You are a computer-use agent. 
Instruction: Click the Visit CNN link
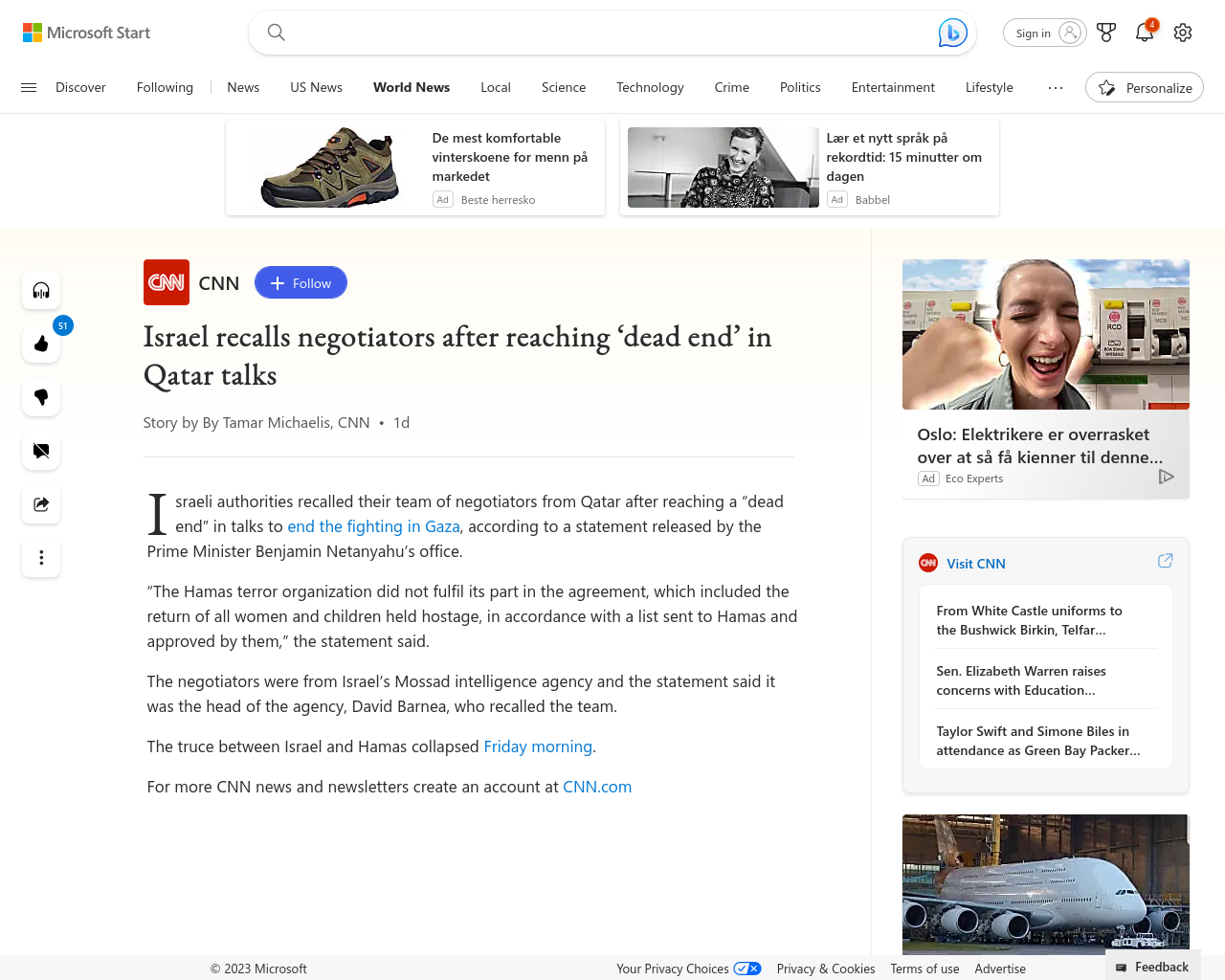[x=976, y=564]
